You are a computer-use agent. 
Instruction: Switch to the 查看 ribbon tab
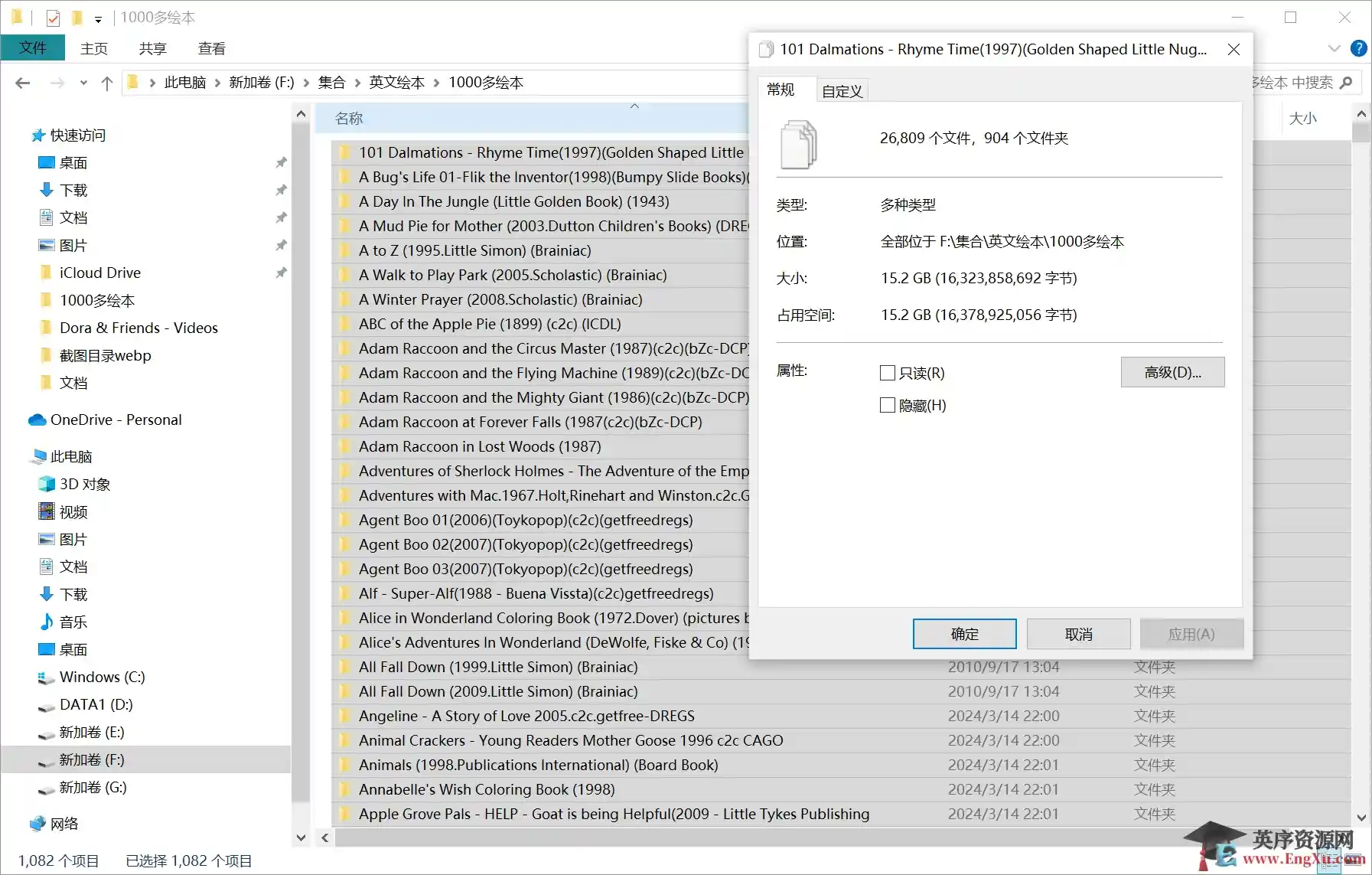pos(212,48)
